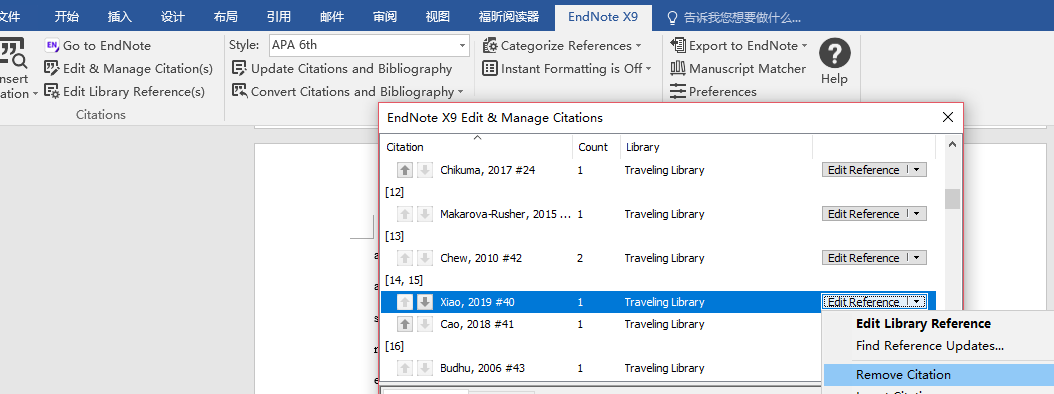This screenshot has height=394, width=1054.
Task: Click the [16] citation group label
Action: (395, 346)
